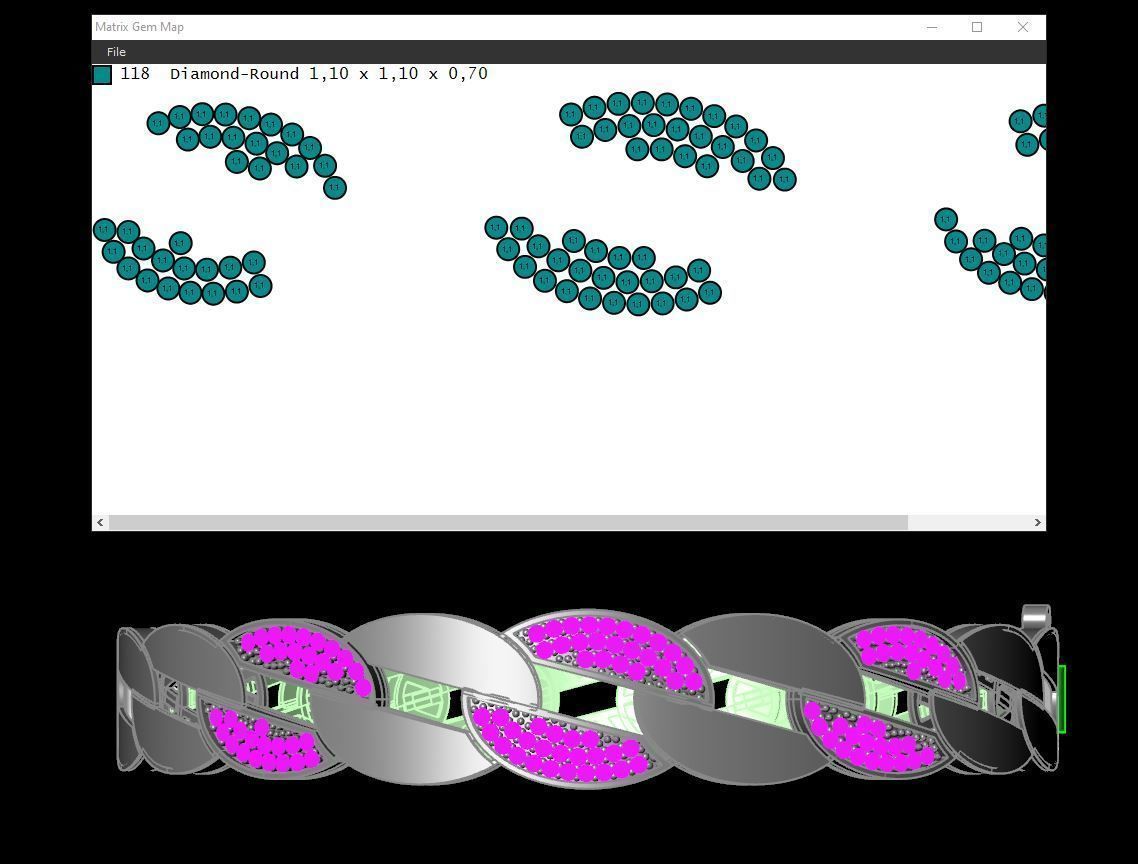Click the teal diamond color swatch in legend
The height and width of the screenshot is (864, 1138).
pos(102,75)
